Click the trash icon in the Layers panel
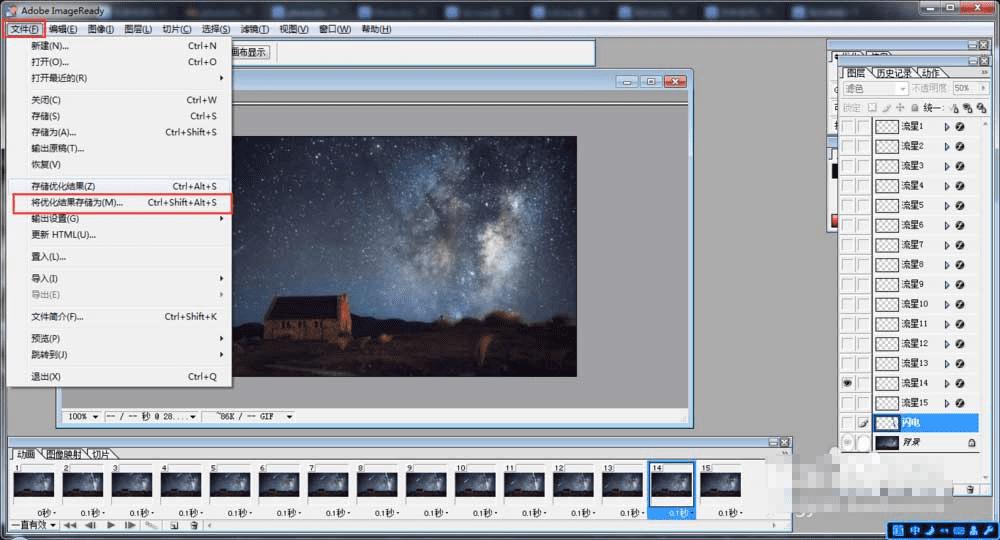The image size is (1000, 540). click(x=970, y=490)
